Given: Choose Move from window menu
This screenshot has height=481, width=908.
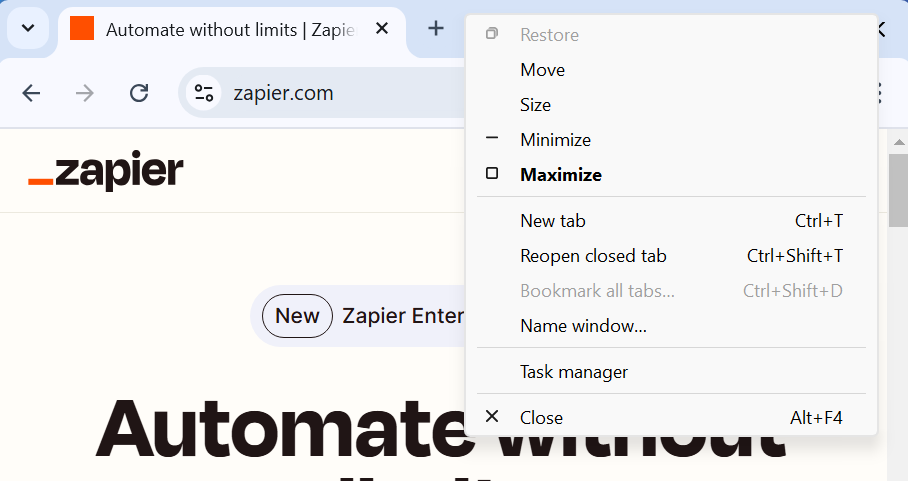Looking at the screenshot, I should (x=671, y=70).
